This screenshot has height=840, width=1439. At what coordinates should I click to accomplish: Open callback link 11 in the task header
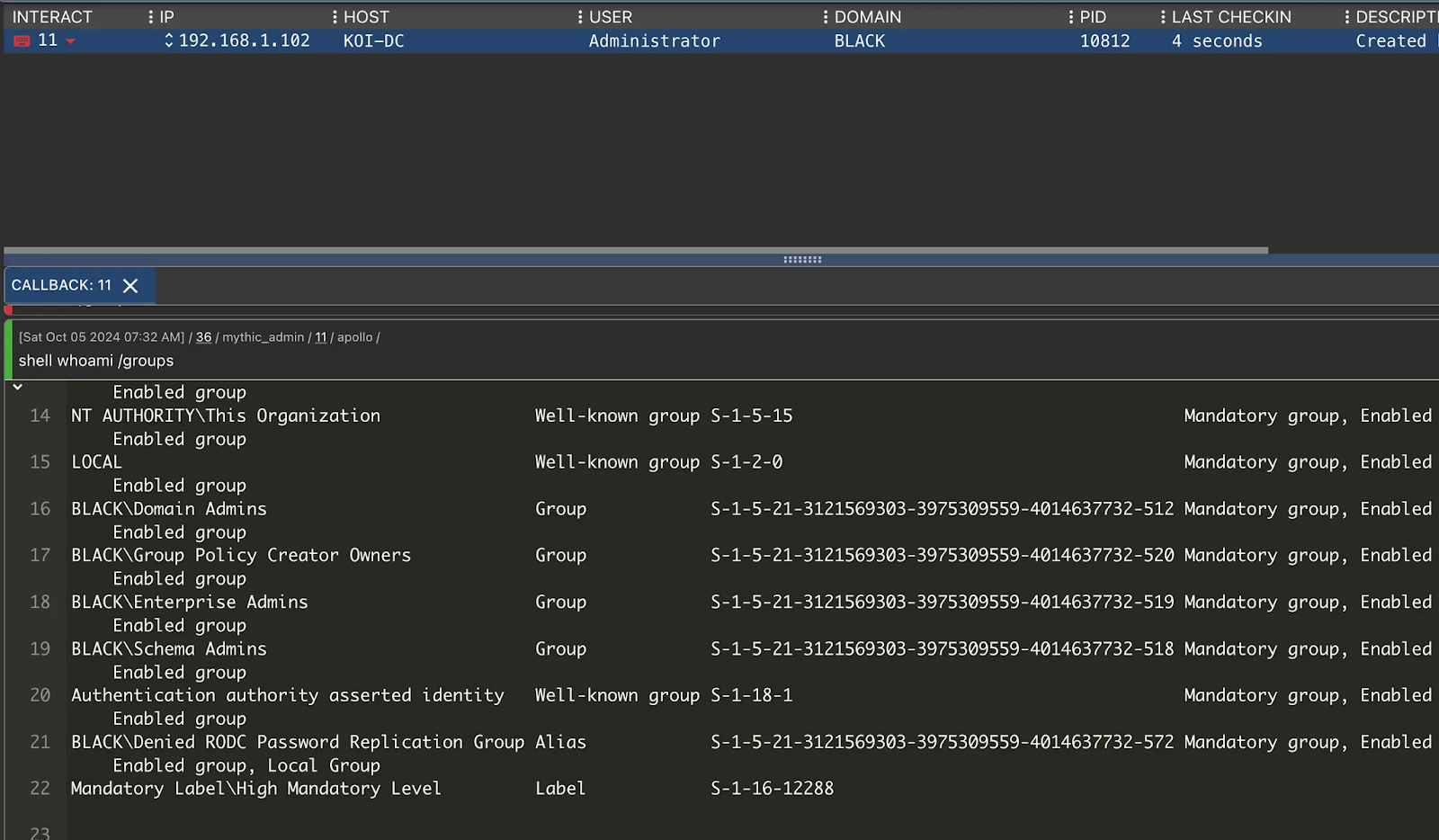(320, 337)
